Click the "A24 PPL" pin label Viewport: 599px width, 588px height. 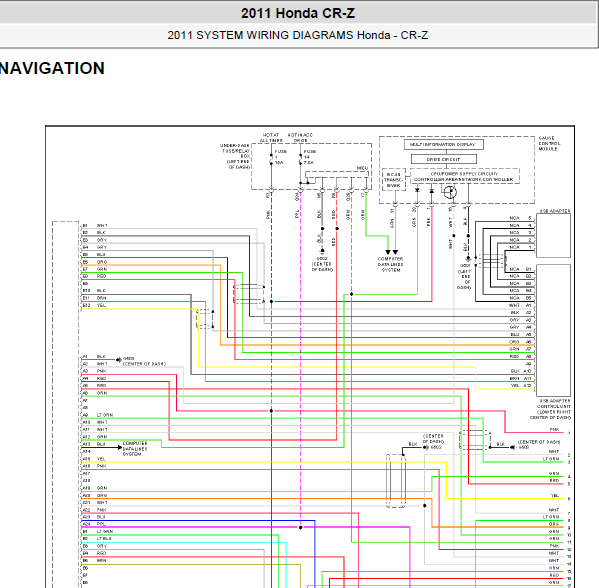pyautogui.click(x=94, y=524)
